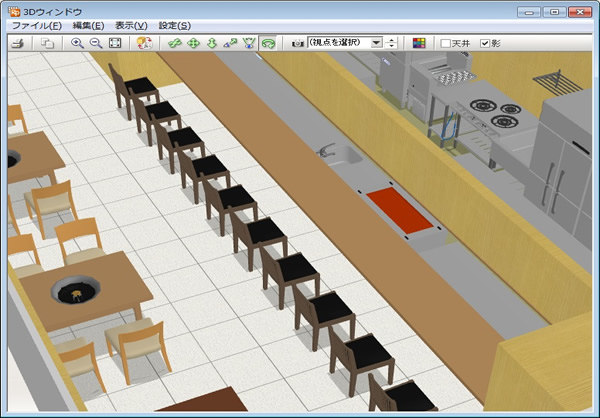Open the color palette grid swatch
This screenshot has height=418, width=600.
pos(419,44)
